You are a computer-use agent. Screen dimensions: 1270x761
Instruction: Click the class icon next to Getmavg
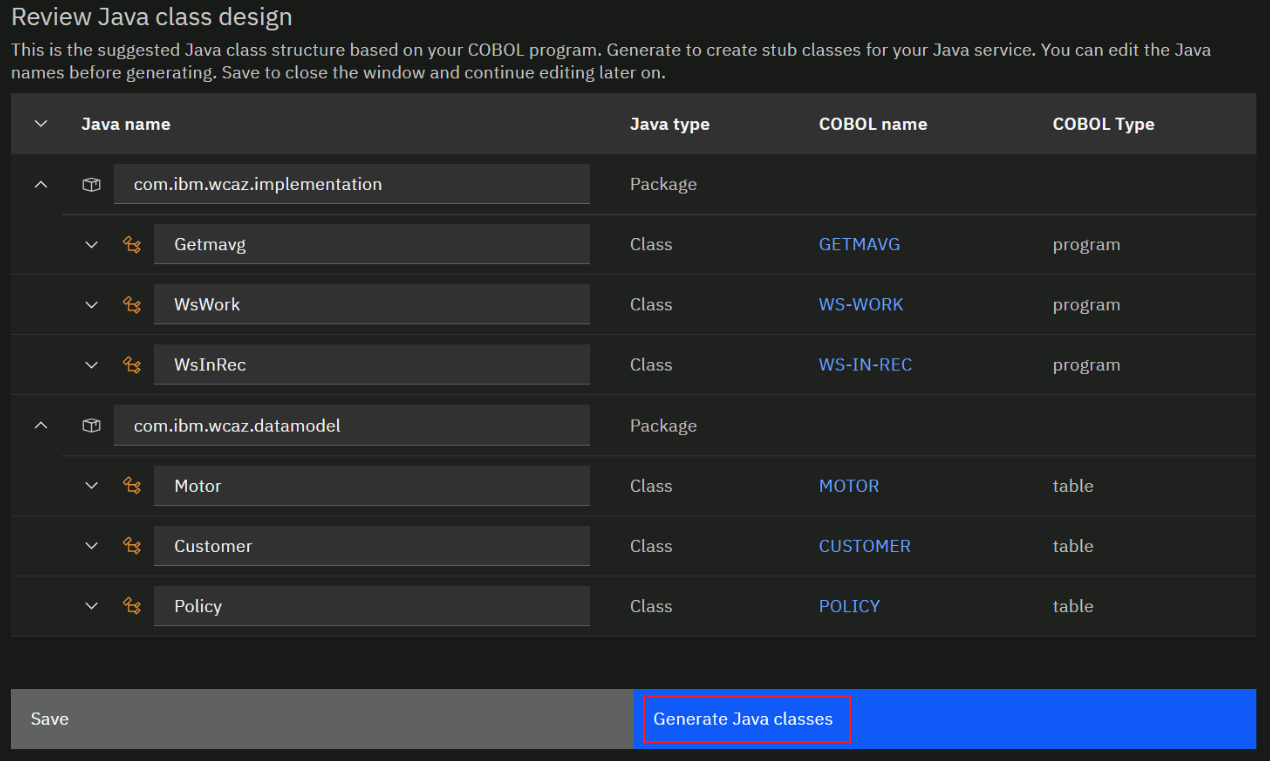click(x=132, y=245)
